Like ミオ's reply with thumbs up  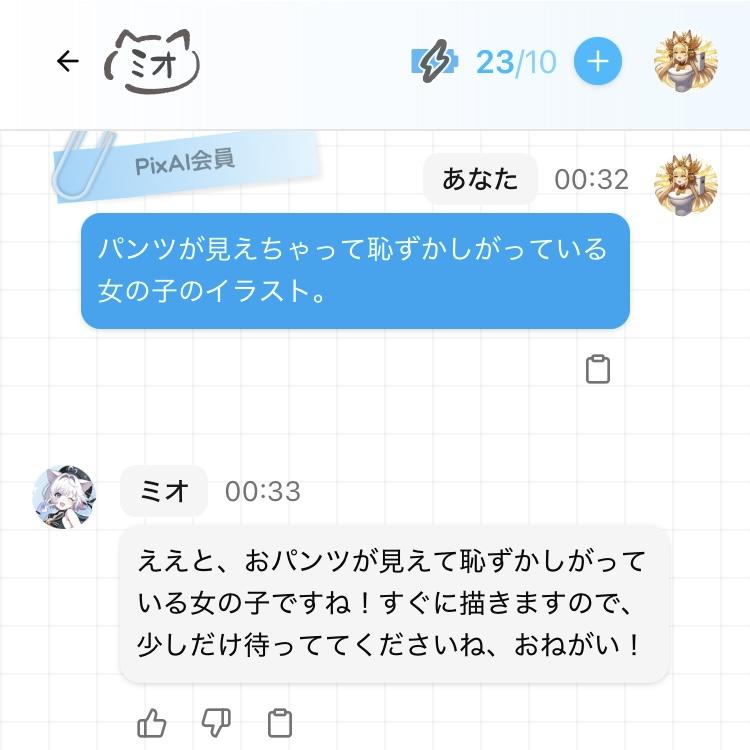click(152, 723)
